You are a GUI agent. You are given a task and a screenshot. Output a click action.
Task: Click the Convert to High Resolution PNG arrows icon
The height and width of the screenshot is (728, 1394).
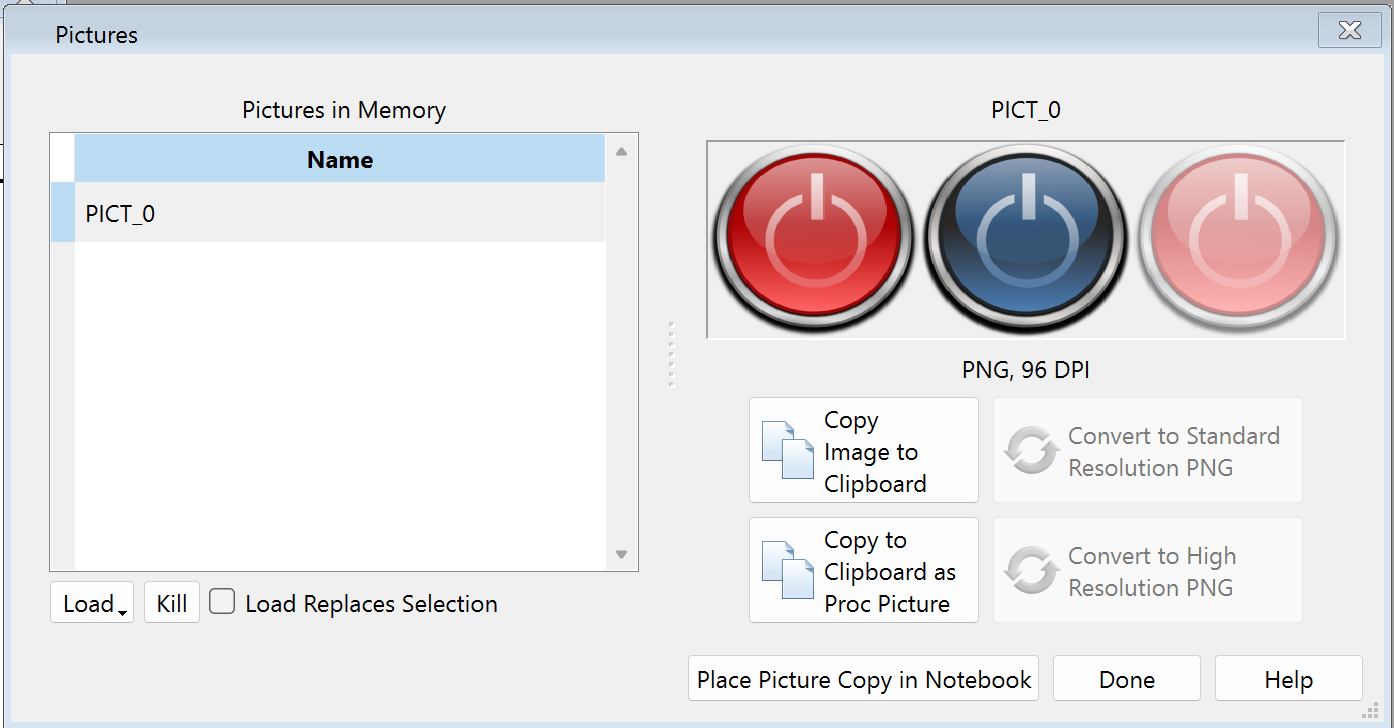1031,571
